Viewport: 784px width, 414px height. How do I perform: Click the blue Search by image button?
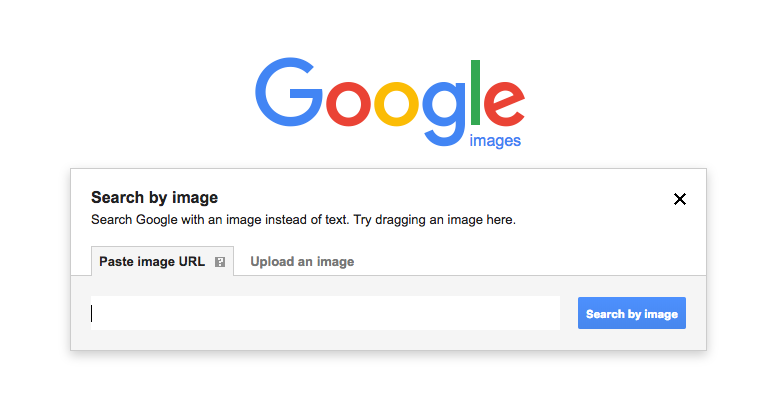click(632, 314)
